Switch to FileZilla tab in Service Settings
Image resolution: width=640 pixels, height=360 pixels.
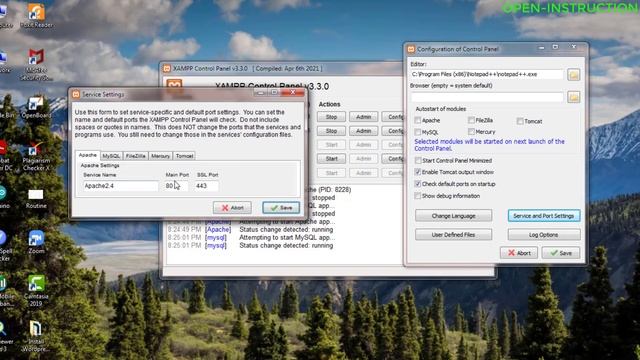136,156
